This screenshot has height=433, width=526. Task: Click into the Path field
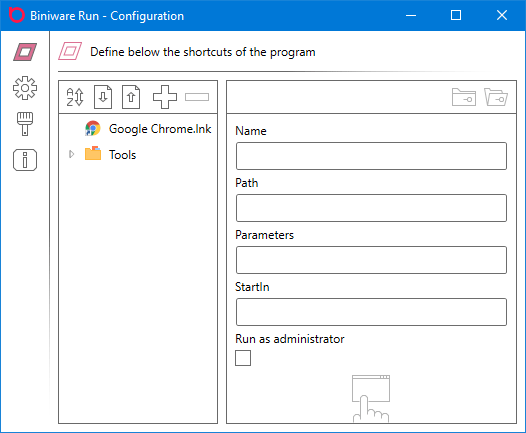[x=371, y=208]
